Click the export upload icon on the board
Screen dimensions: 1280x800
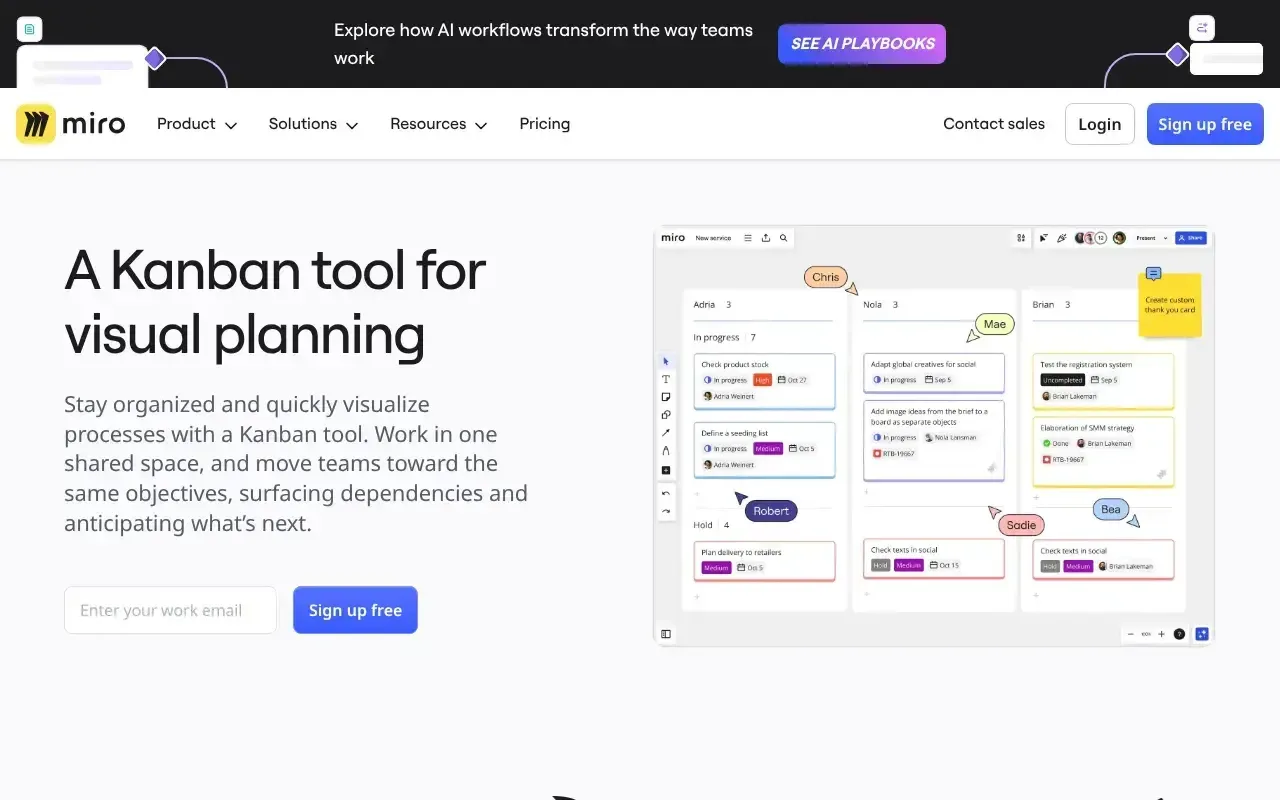tap(766, 238)
